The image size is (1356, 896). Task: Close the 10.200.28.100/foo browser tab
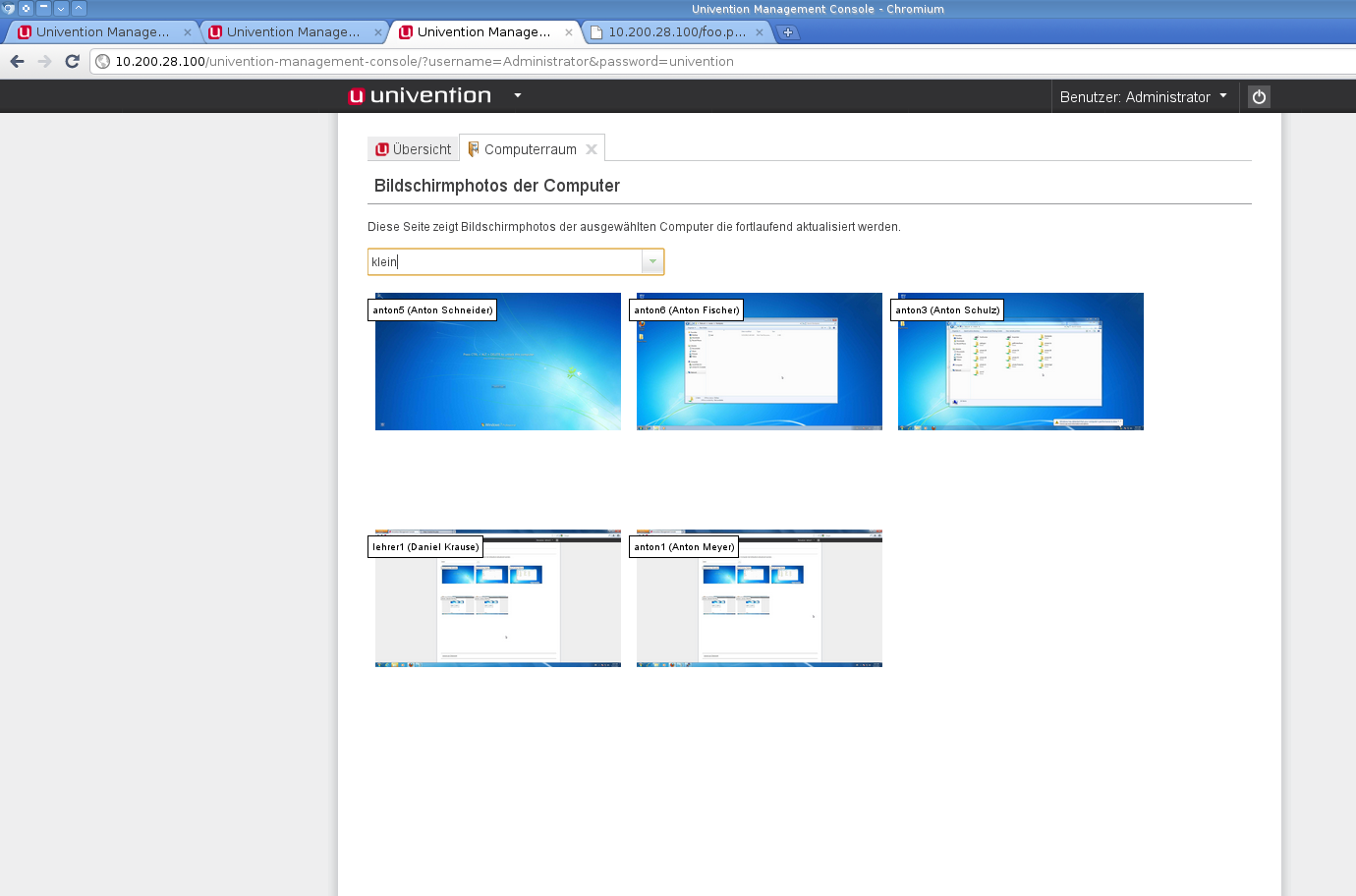point(760,32)
